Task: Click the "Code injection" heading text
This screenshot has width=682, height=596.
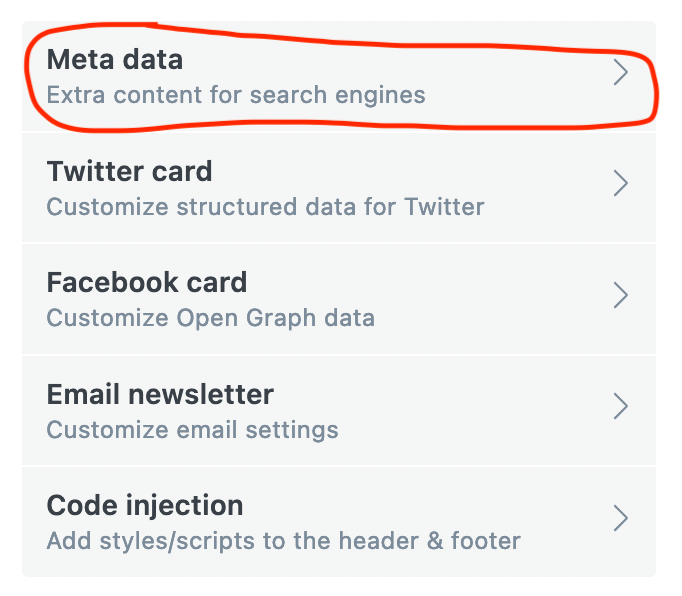Action: [x=145, y=504]
